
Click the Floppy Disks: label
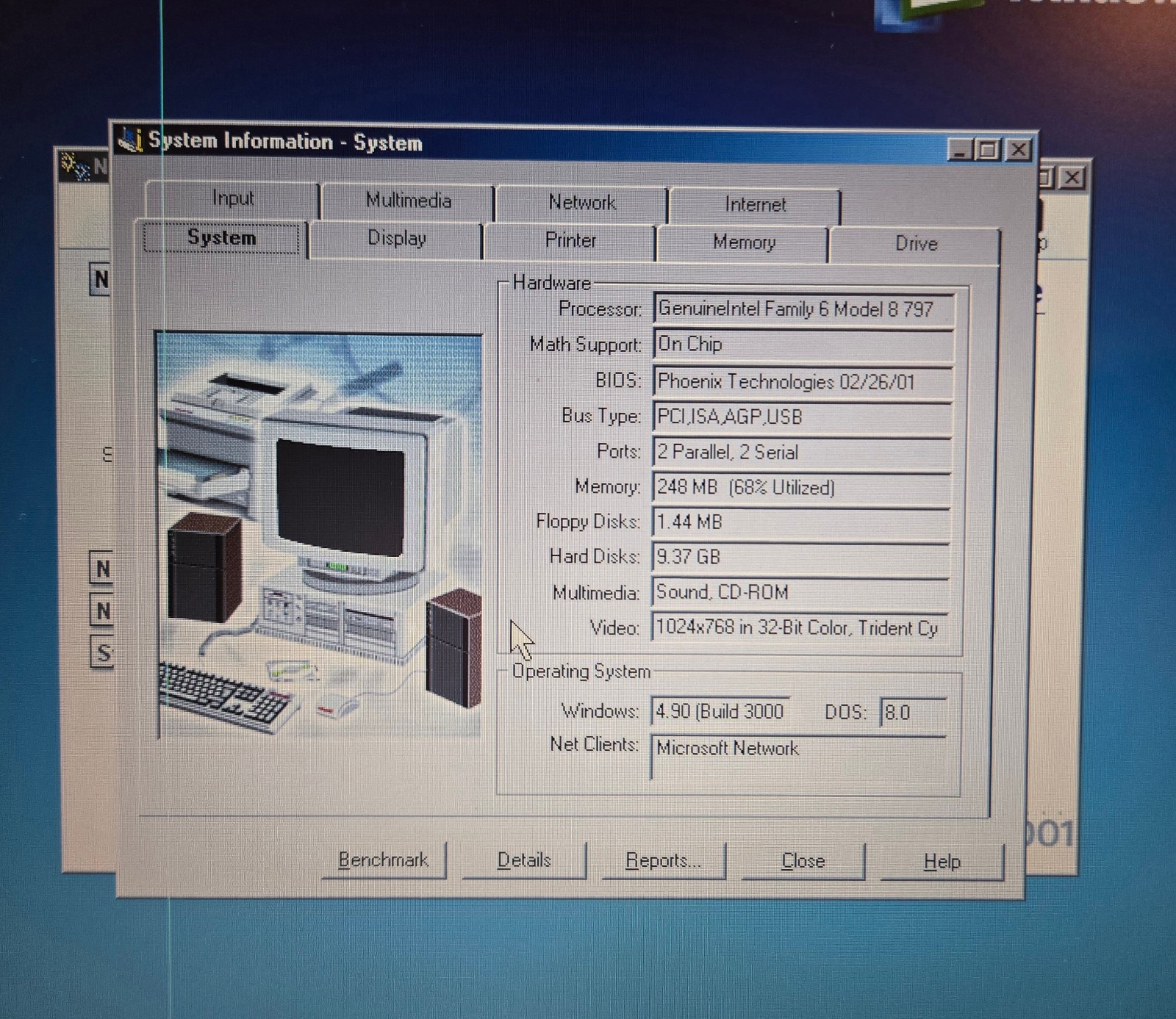[x=587, y=522]
